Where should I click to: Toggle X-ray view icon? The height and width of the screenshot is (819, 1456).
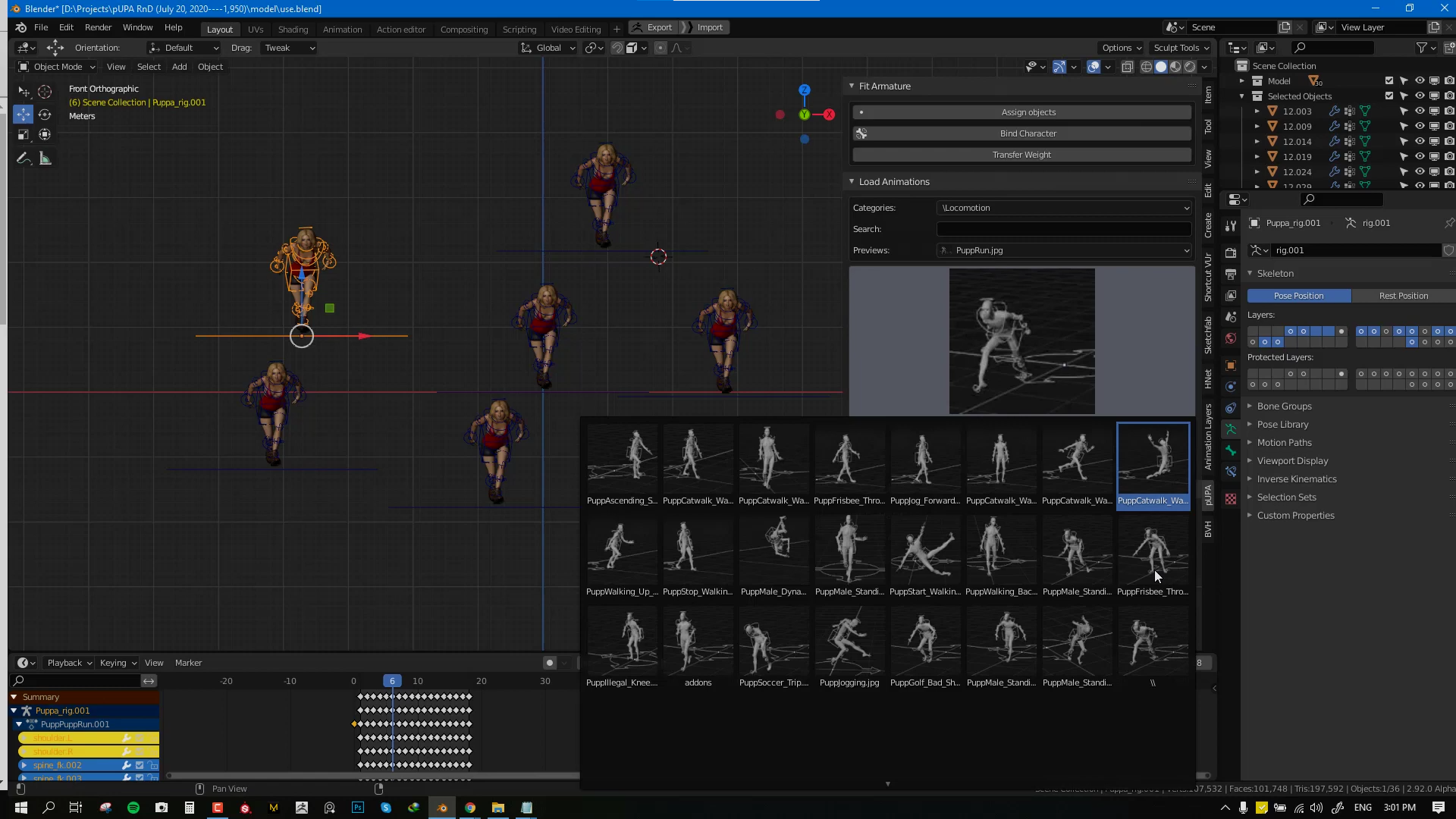1128,67
